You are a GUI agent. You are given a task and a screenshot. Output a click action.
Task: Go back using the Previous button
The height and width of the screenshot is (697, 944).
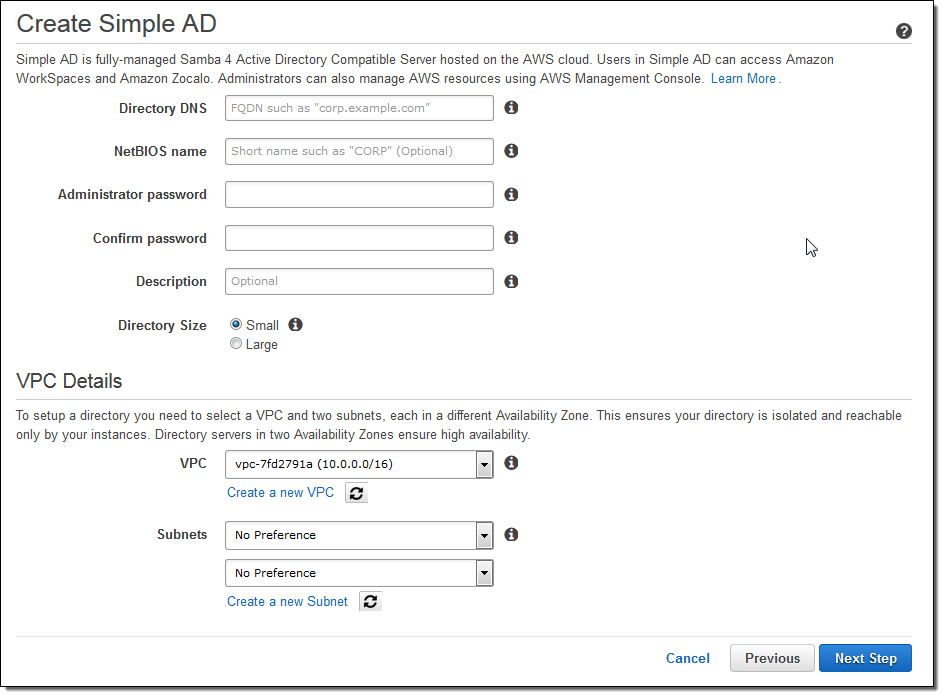pyautogui.click(x=772, y=658)
